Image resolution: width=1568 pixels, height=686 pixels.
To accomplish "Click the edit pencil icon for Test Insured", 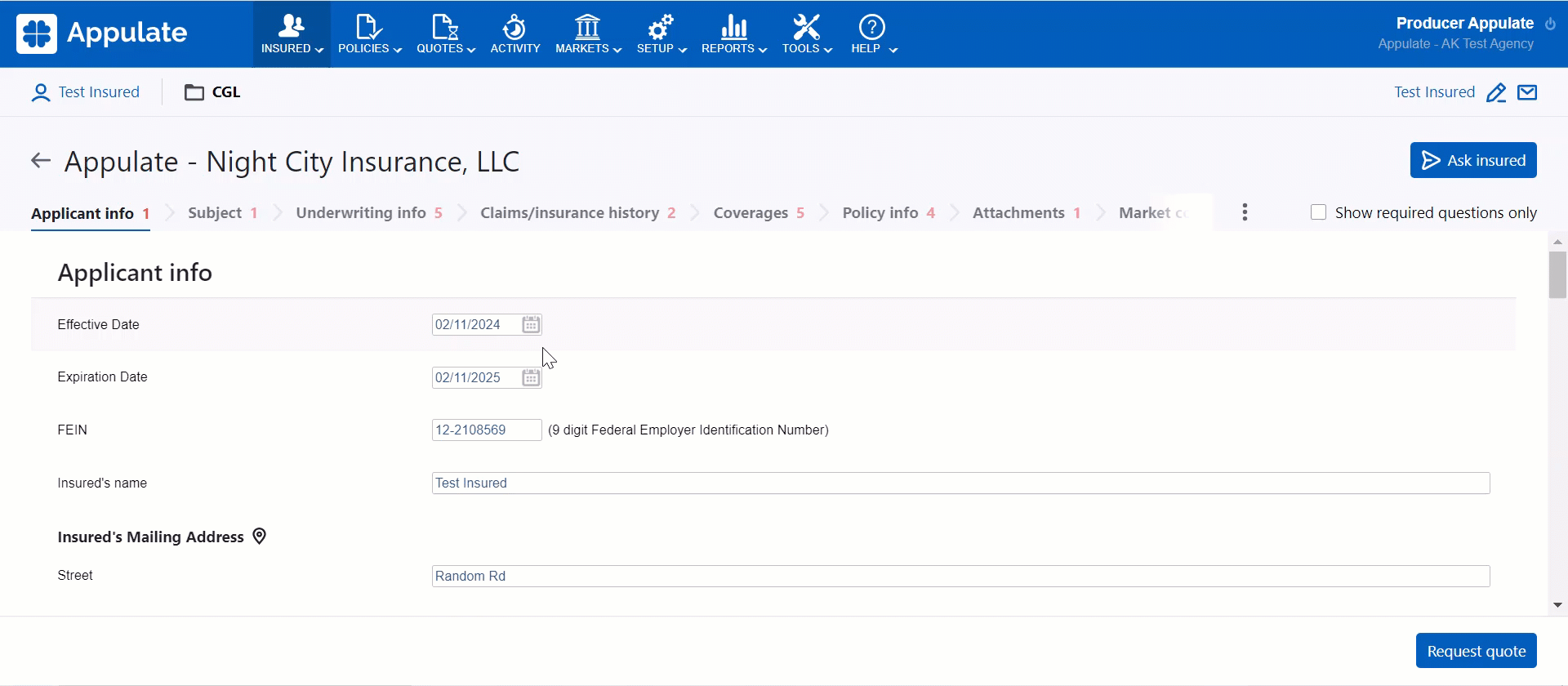I will pyautogui.click(x=1495, y=92).
